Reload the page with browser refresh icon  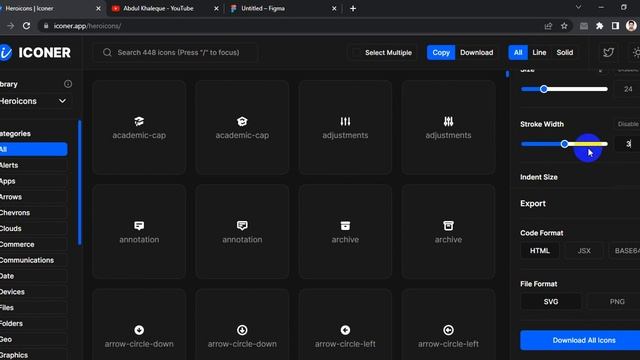[x=27, y=26]
